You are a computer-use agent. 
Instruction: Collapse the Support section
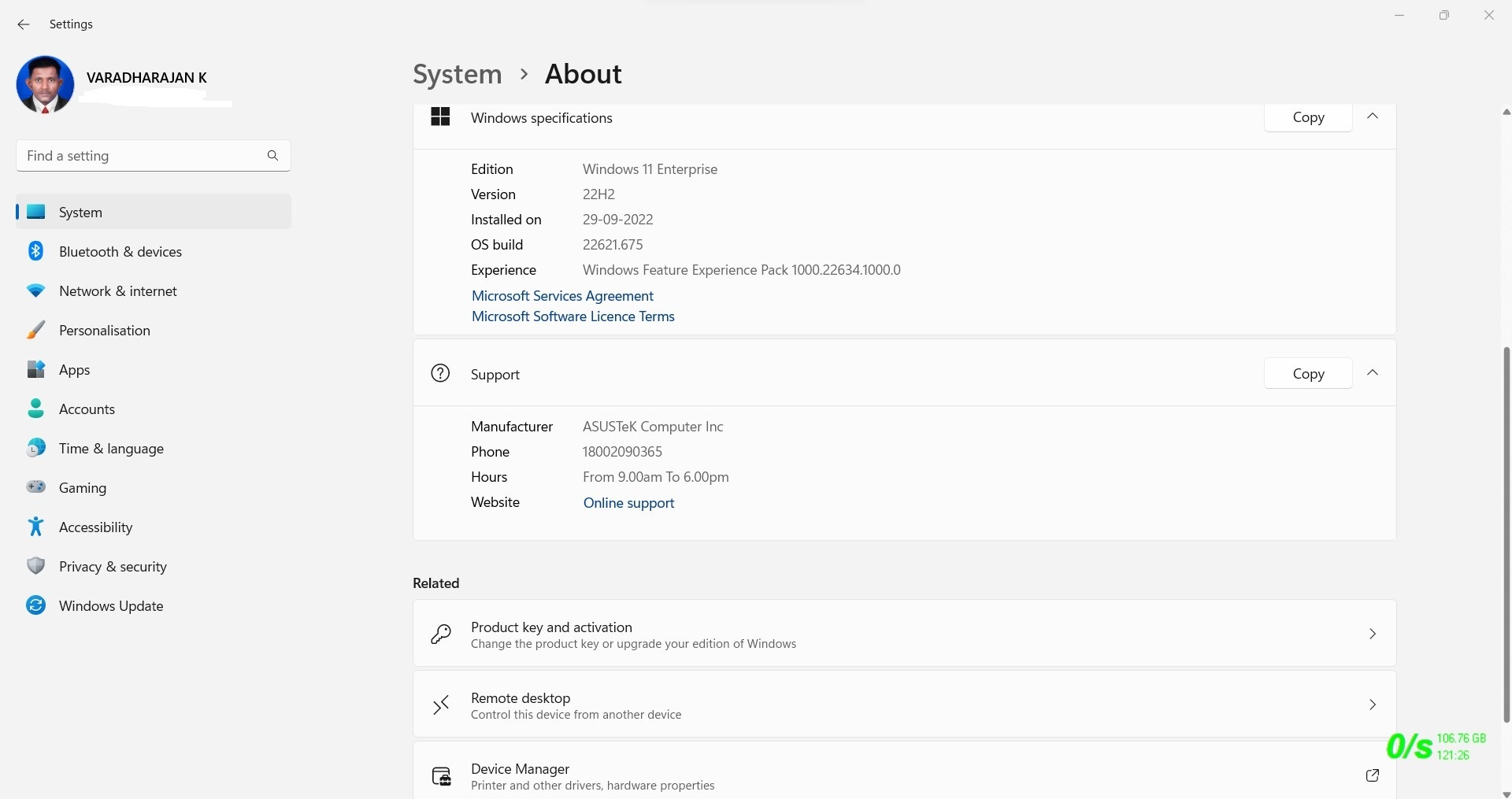[x=1373, y=373]
